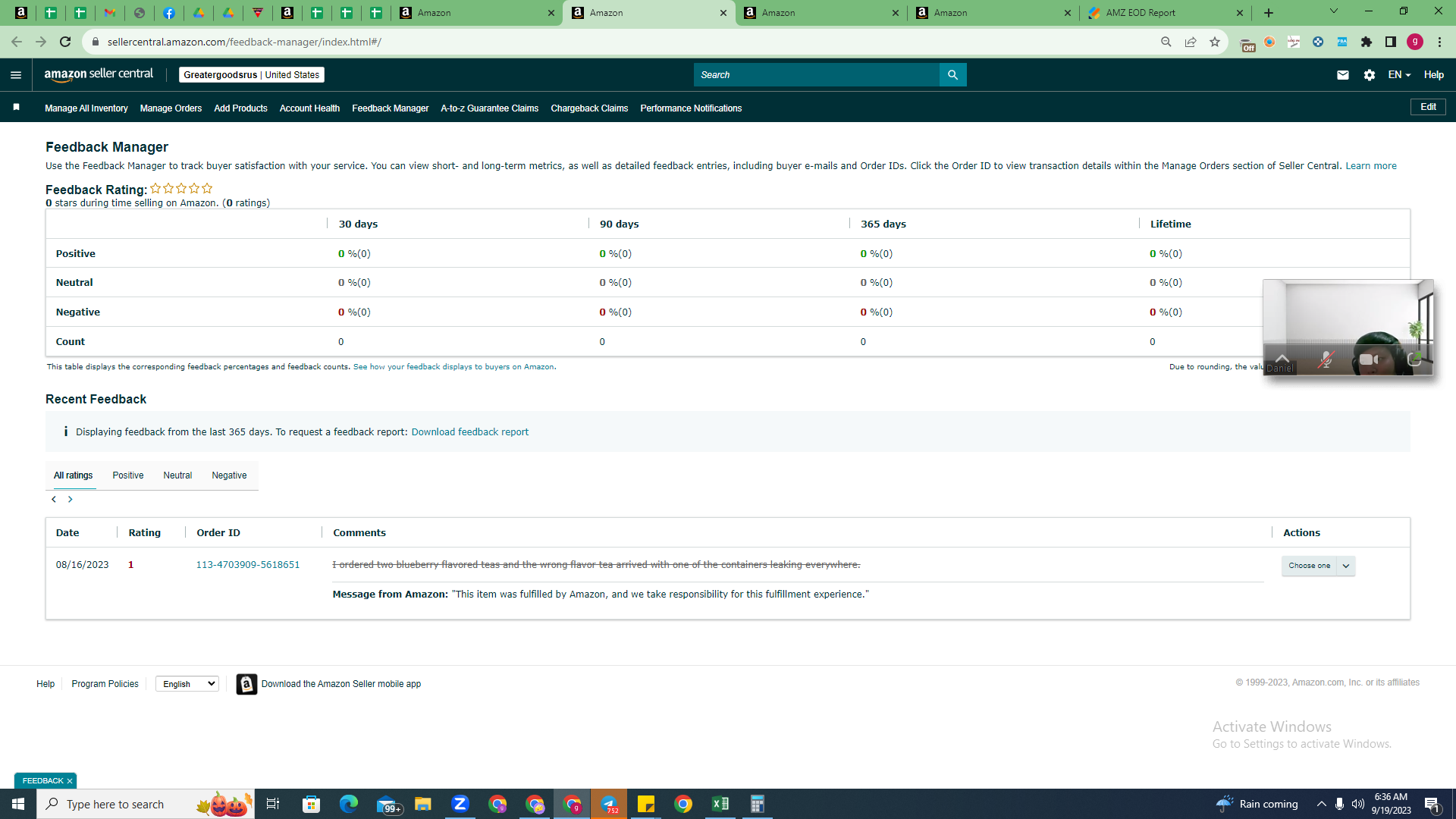Open Manage Orders menu item
Viewport: 1456px width, 819px height.
pos(171,108)
